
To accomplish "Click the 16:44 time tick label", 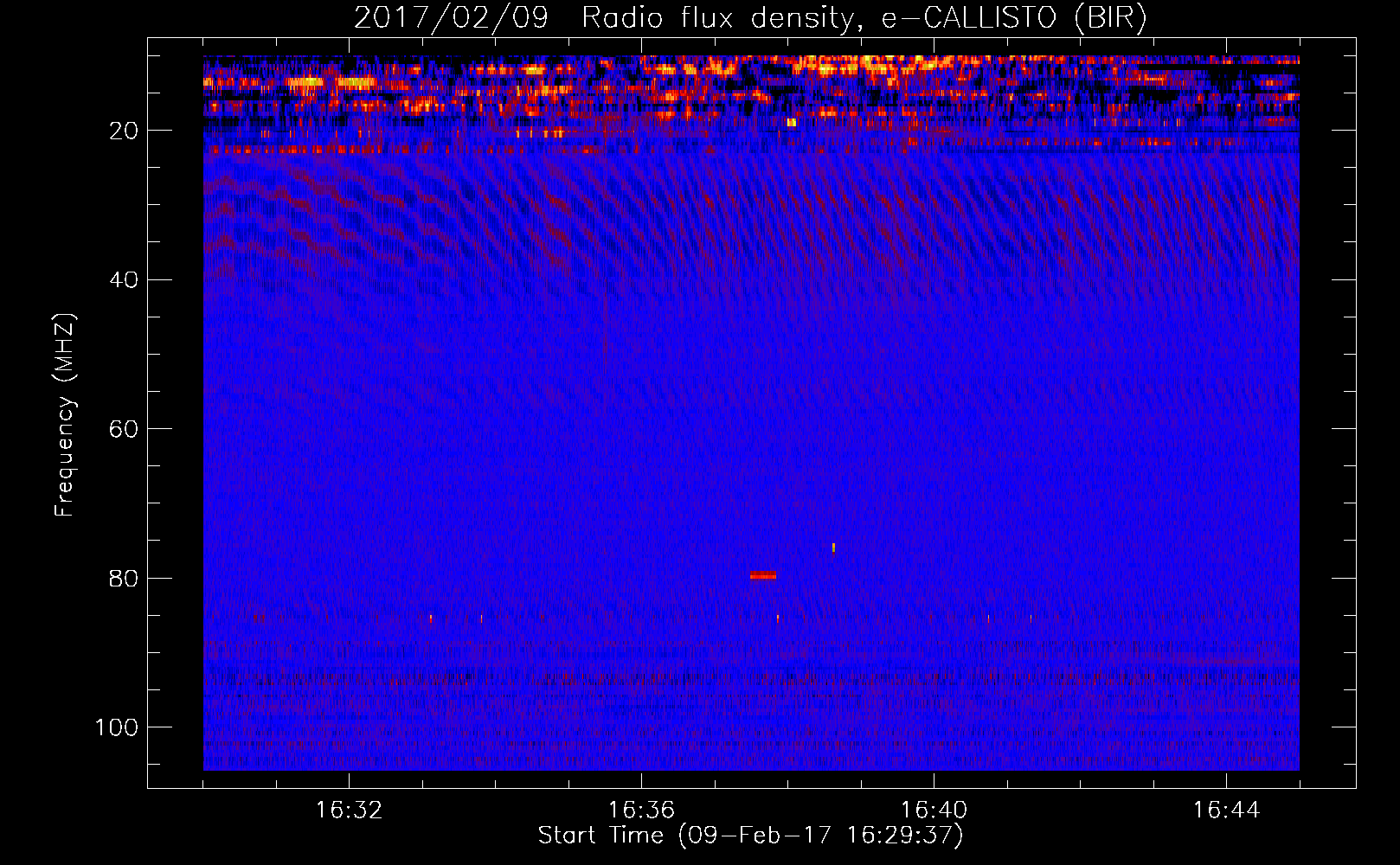I will [x=1226, y=811].
